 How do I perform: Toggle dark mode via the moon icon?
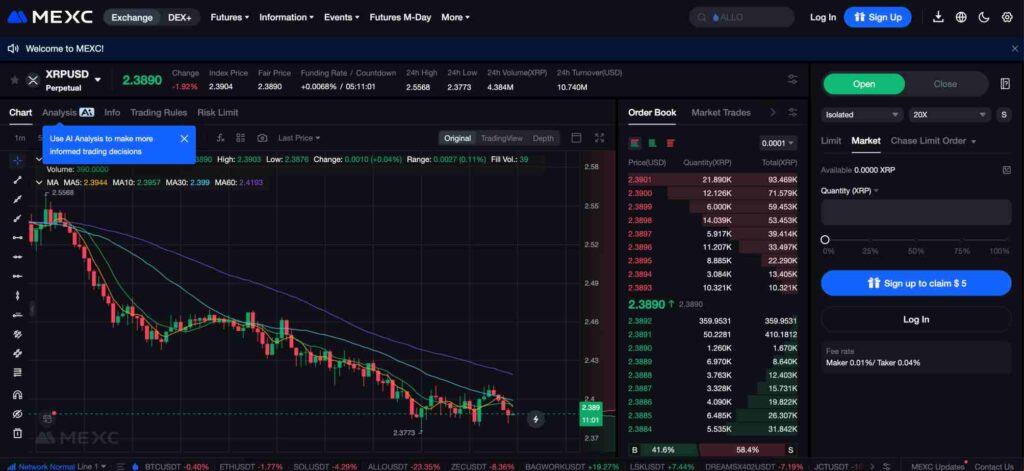984,17
